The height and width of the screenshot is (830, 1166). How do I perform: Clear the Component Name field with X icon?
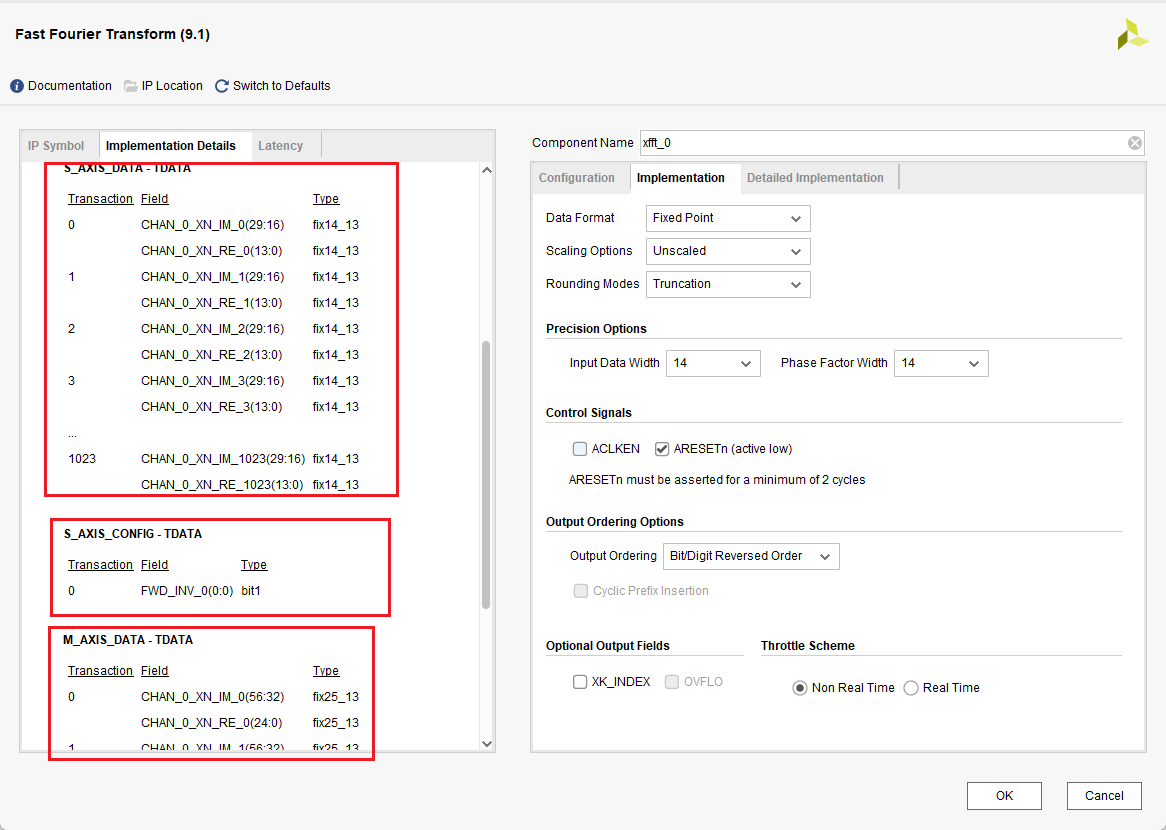1135,143
